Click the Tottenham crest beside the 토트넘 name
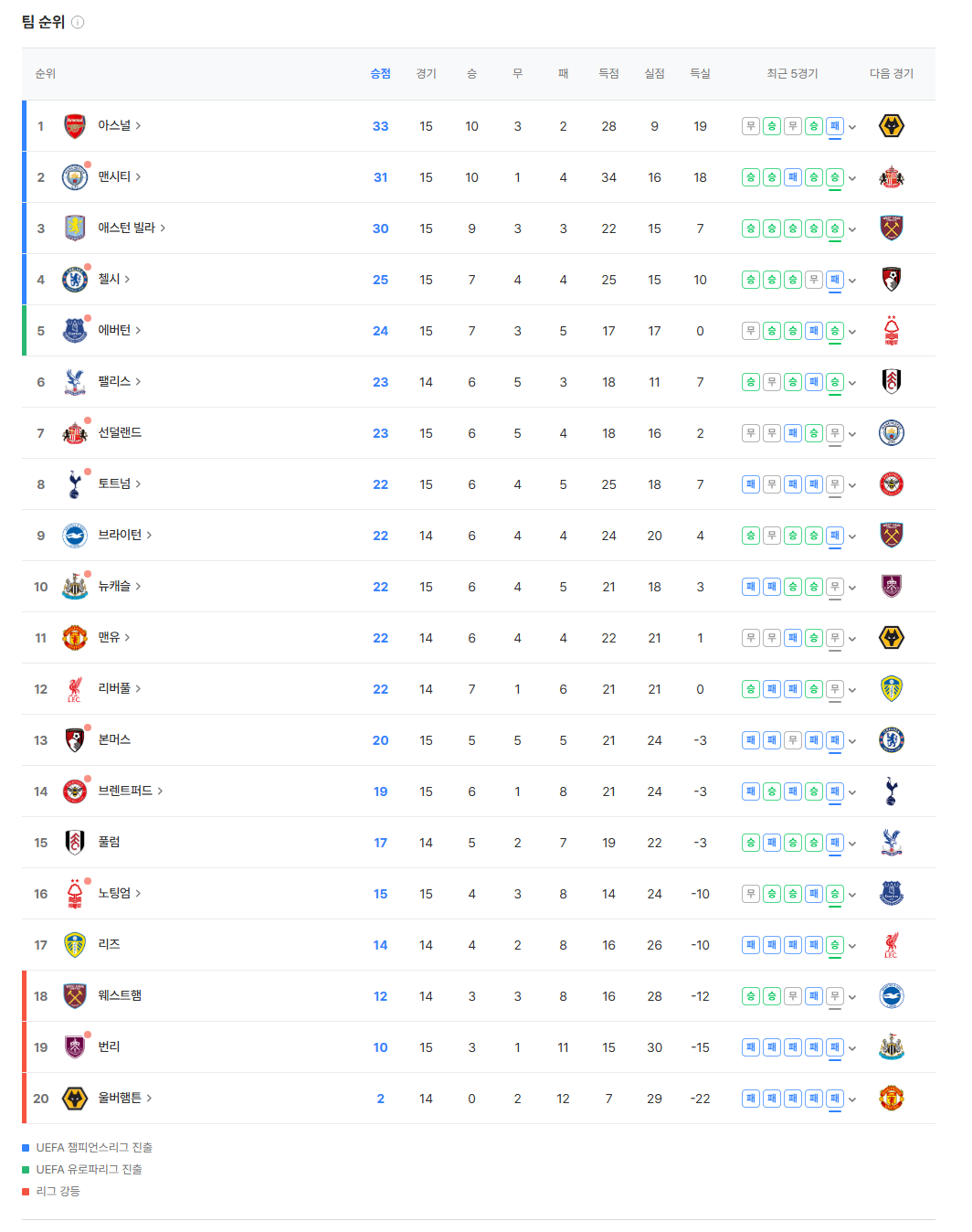The image size is (972, 1232). [x=75, y=484]
